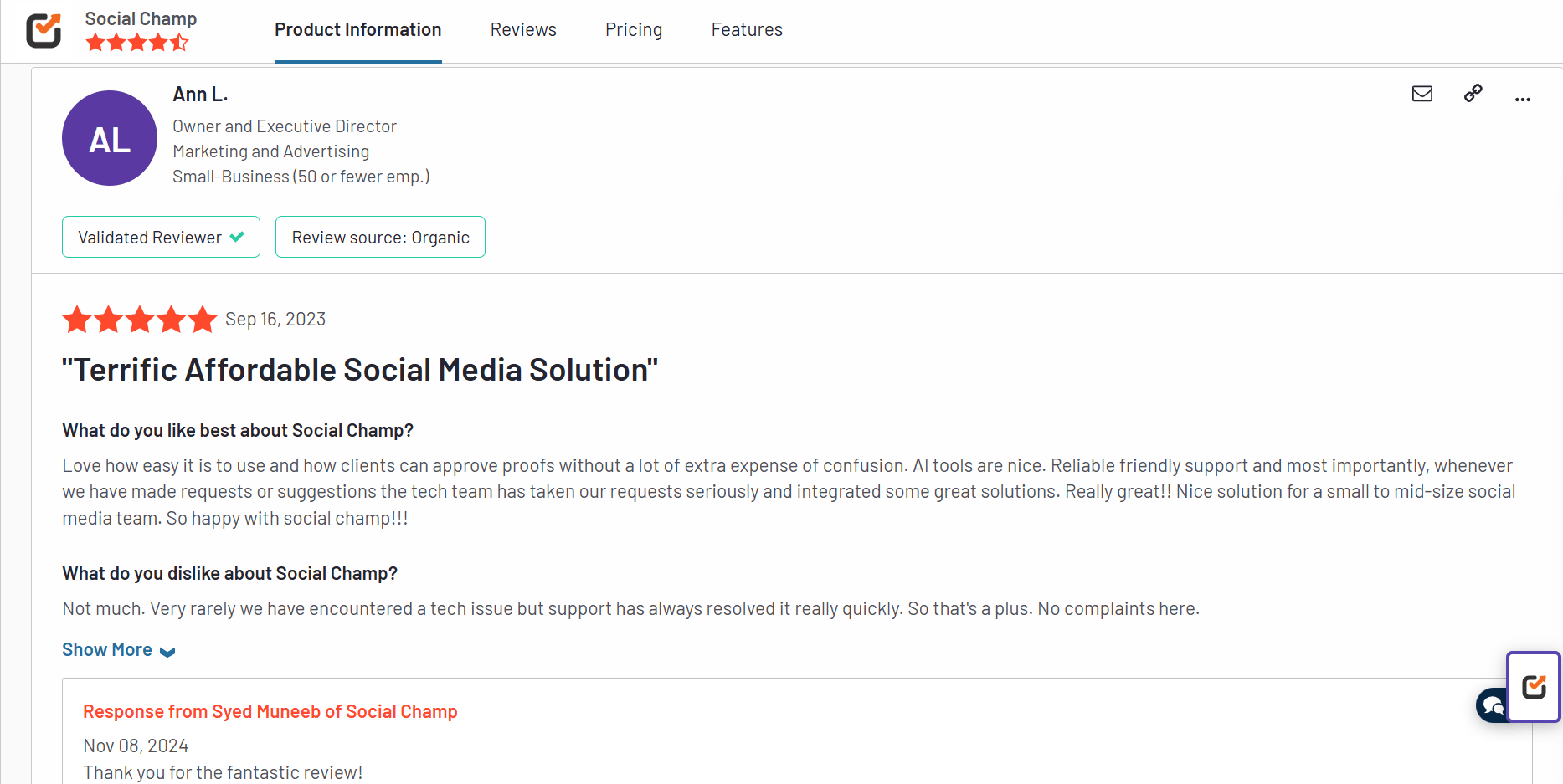The height and width of the screenshot is (784, 1563).
Task: Click the Social Champ header star rating
Action: coord(137,43)
